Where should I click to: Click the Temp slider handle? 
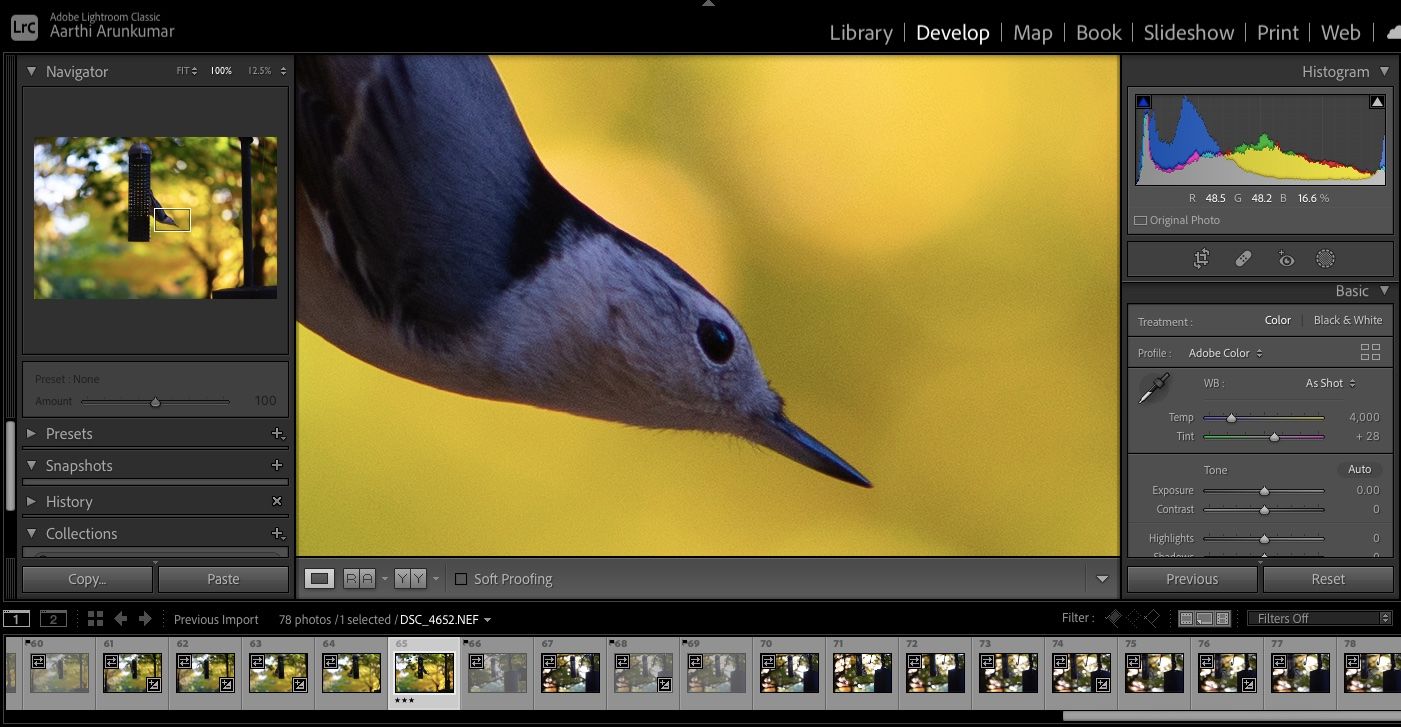point(1231,418)
